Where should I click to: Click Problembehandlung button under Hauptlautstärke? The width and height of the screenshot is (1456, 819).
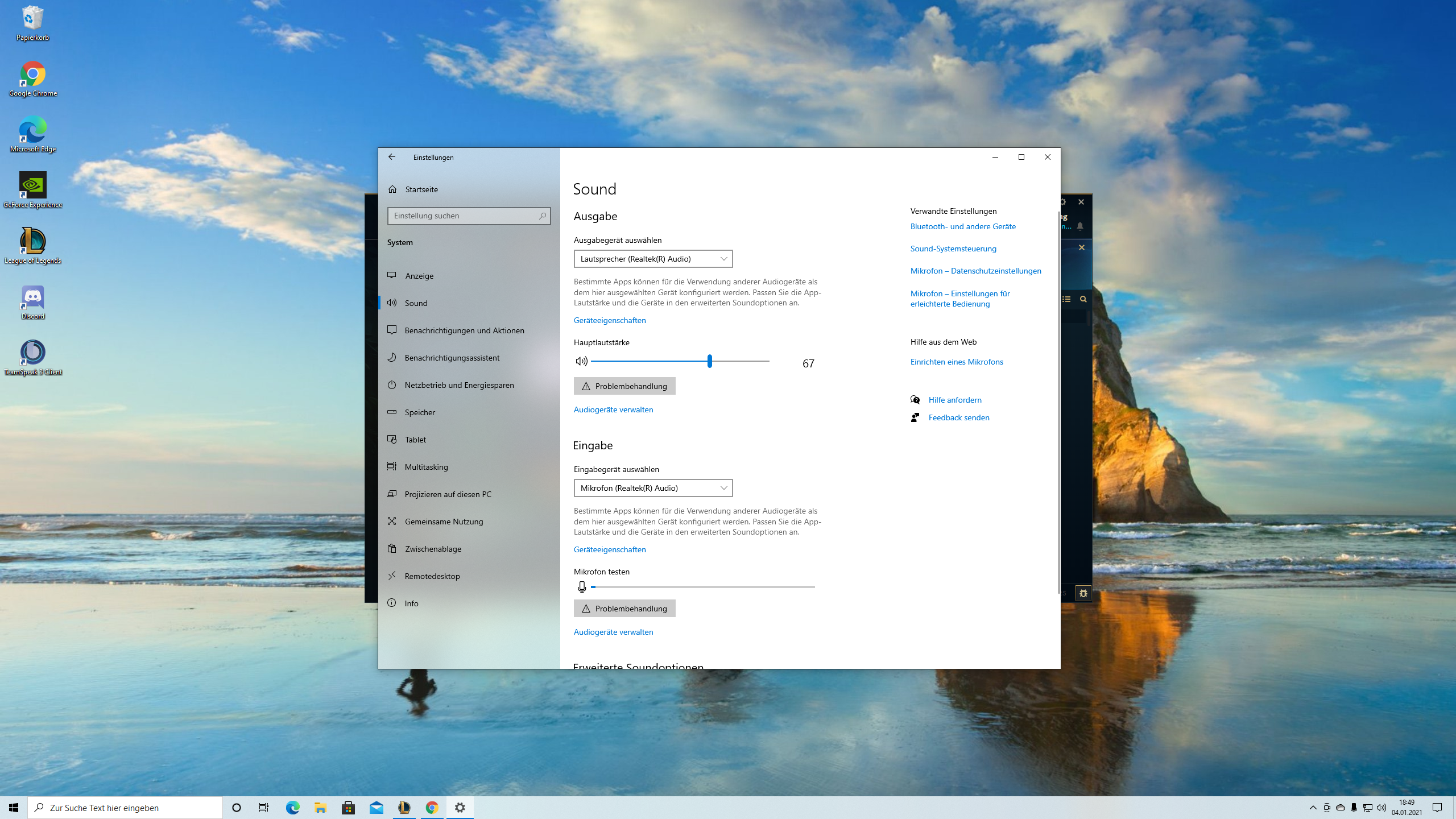624,386
